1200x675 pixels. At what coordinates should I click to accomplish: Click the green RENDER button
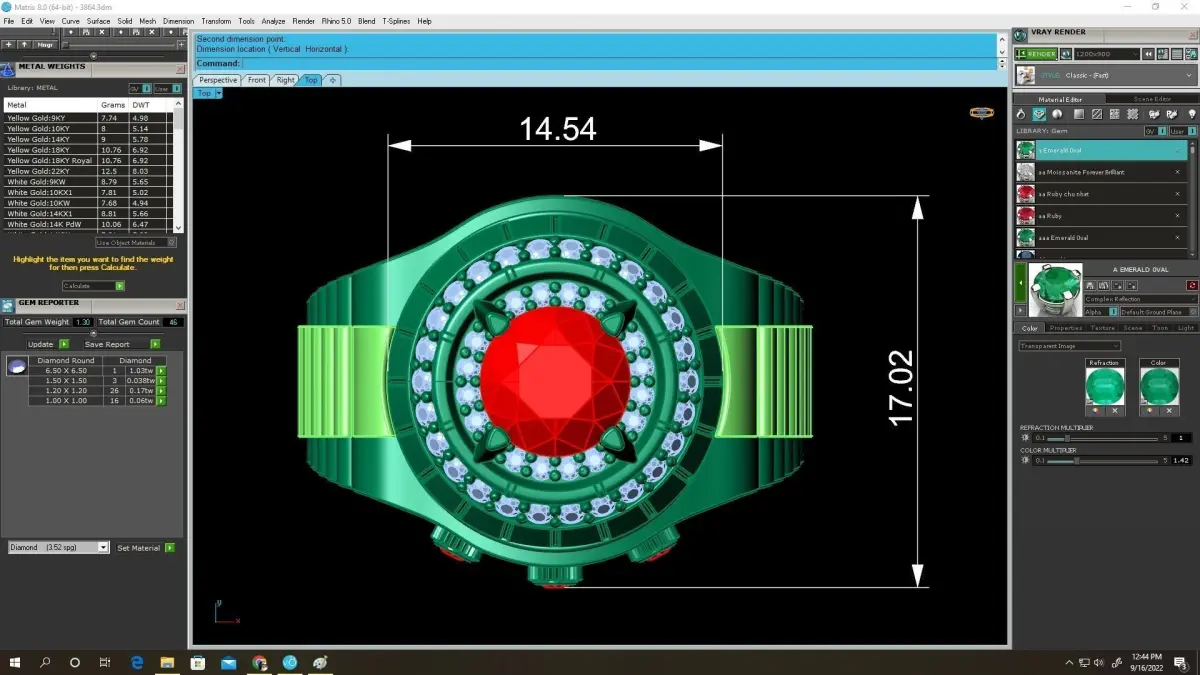(x=1036, y=54)
